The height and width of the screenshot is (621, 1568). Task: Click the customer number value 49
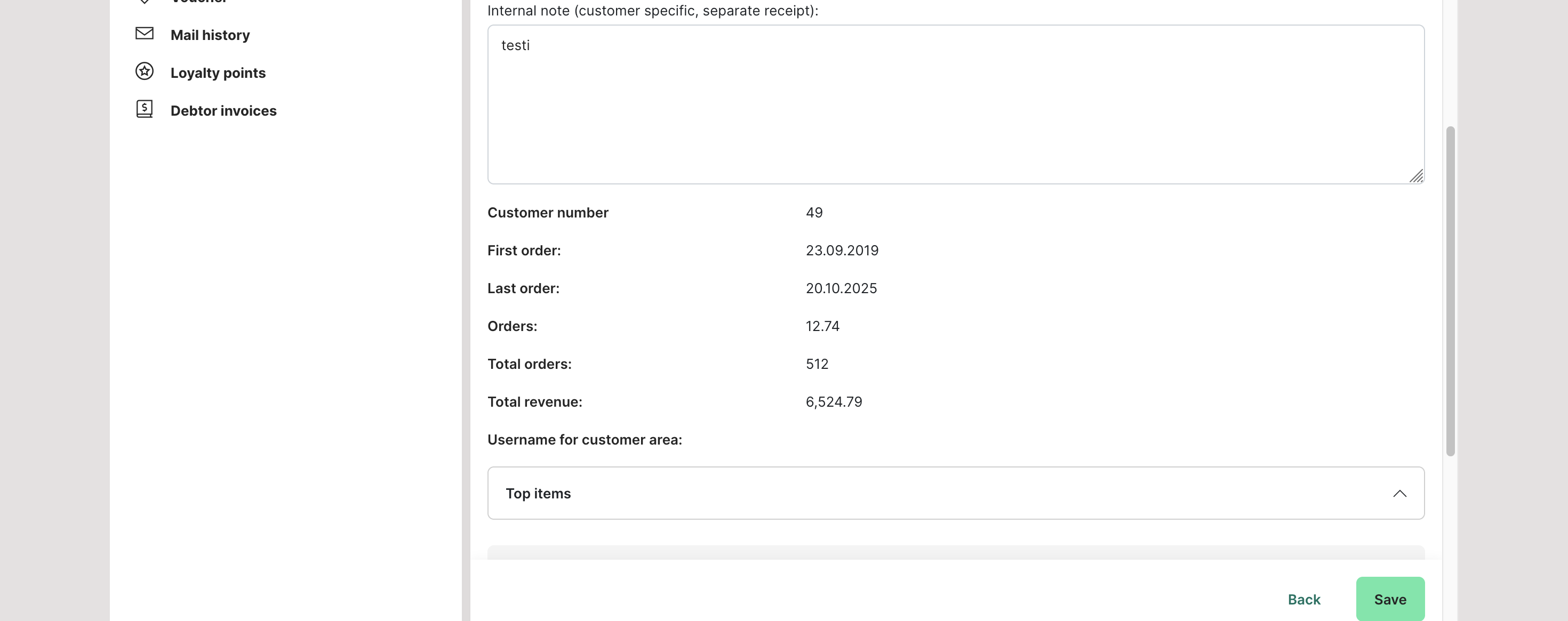coord(814,213)
